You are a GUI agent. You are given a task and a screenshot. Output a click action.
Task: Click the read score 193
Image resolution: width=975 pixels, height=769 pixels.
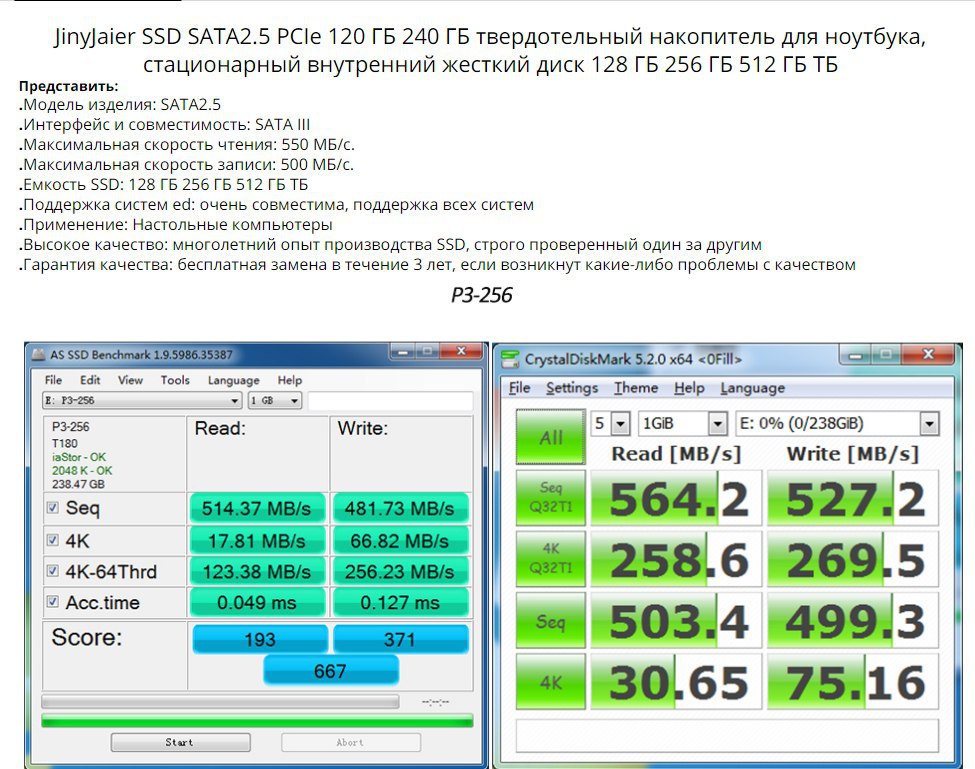pos(260,639)
